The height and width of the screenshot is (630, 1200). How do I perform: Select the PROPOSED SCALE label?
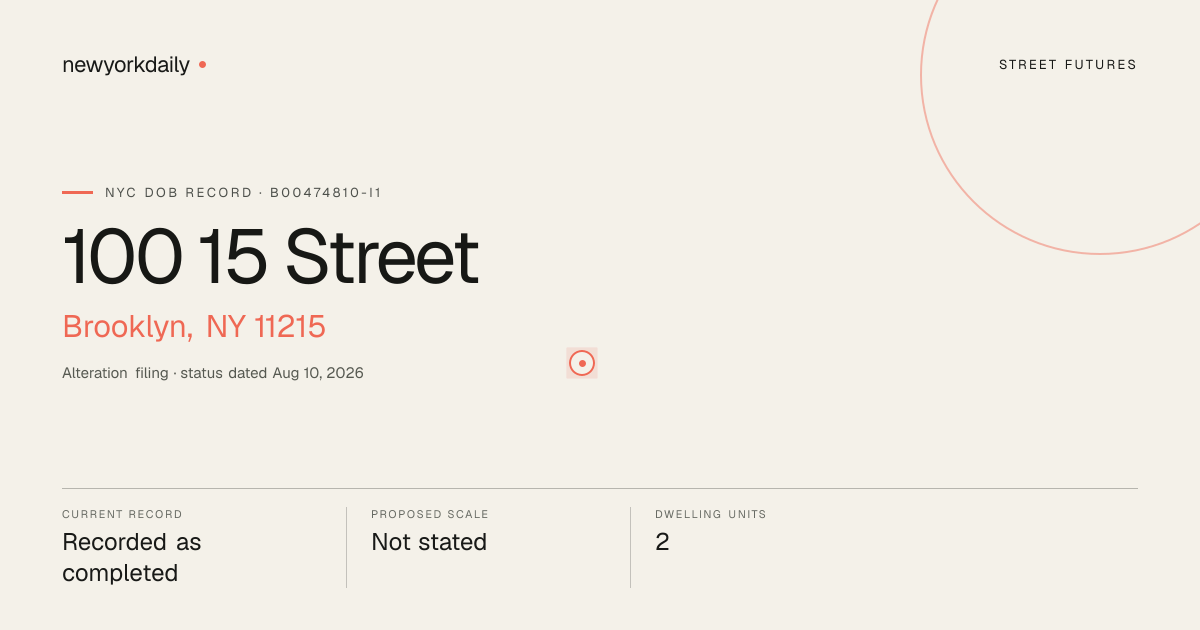point(430,514)
